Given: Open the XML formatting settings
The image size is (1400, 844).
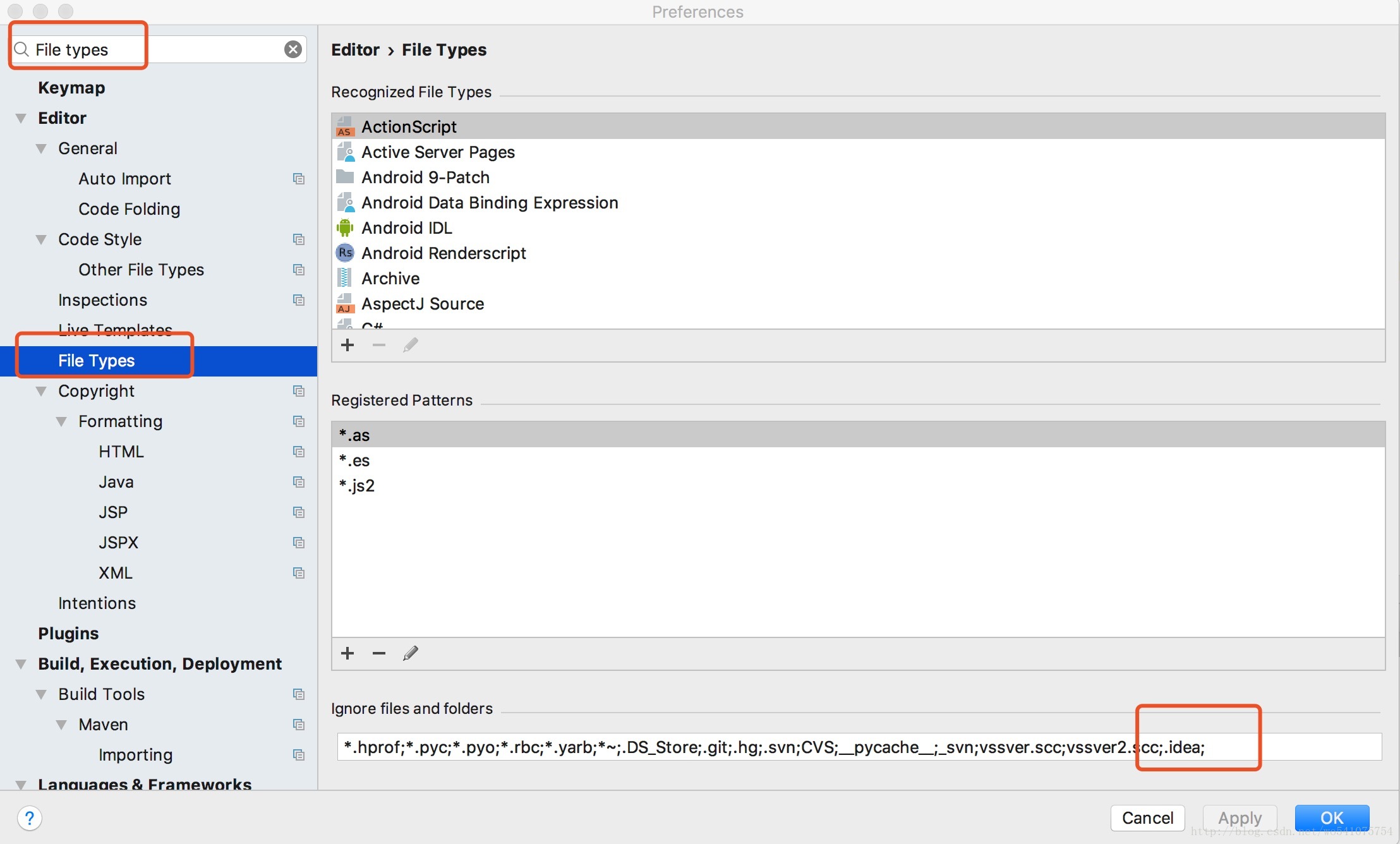Looking at the screenshot, I should (x=116, y=573).
